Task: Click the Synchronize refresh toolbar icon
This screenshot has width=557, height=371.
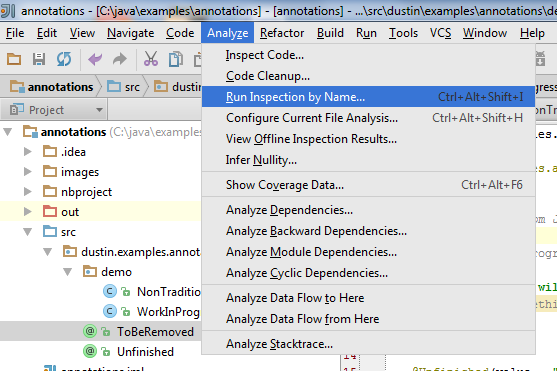Action: click(64, 59)
